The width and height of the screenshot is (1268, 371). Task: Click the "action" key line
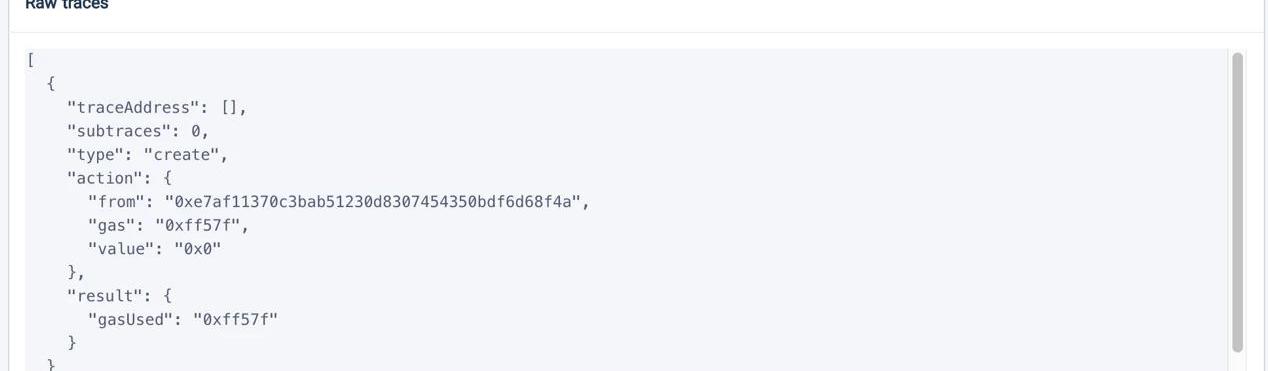[x=119, y=178]
